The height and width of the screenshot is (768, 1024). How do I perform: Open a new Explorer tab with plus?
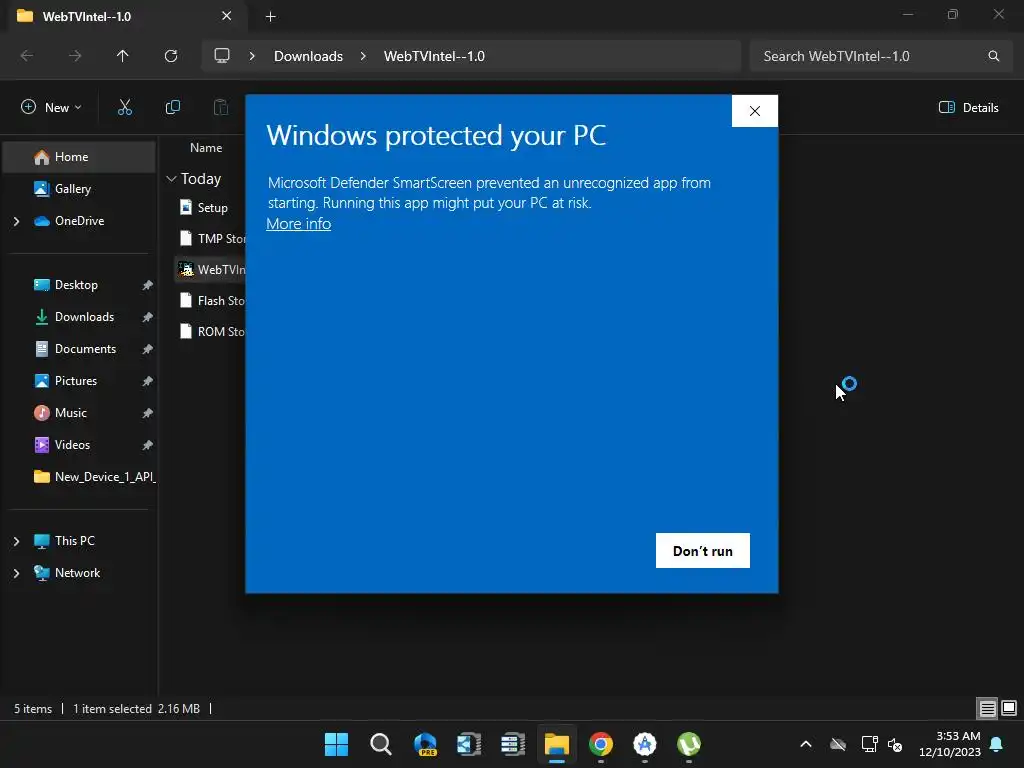click(x=270, y=16)
